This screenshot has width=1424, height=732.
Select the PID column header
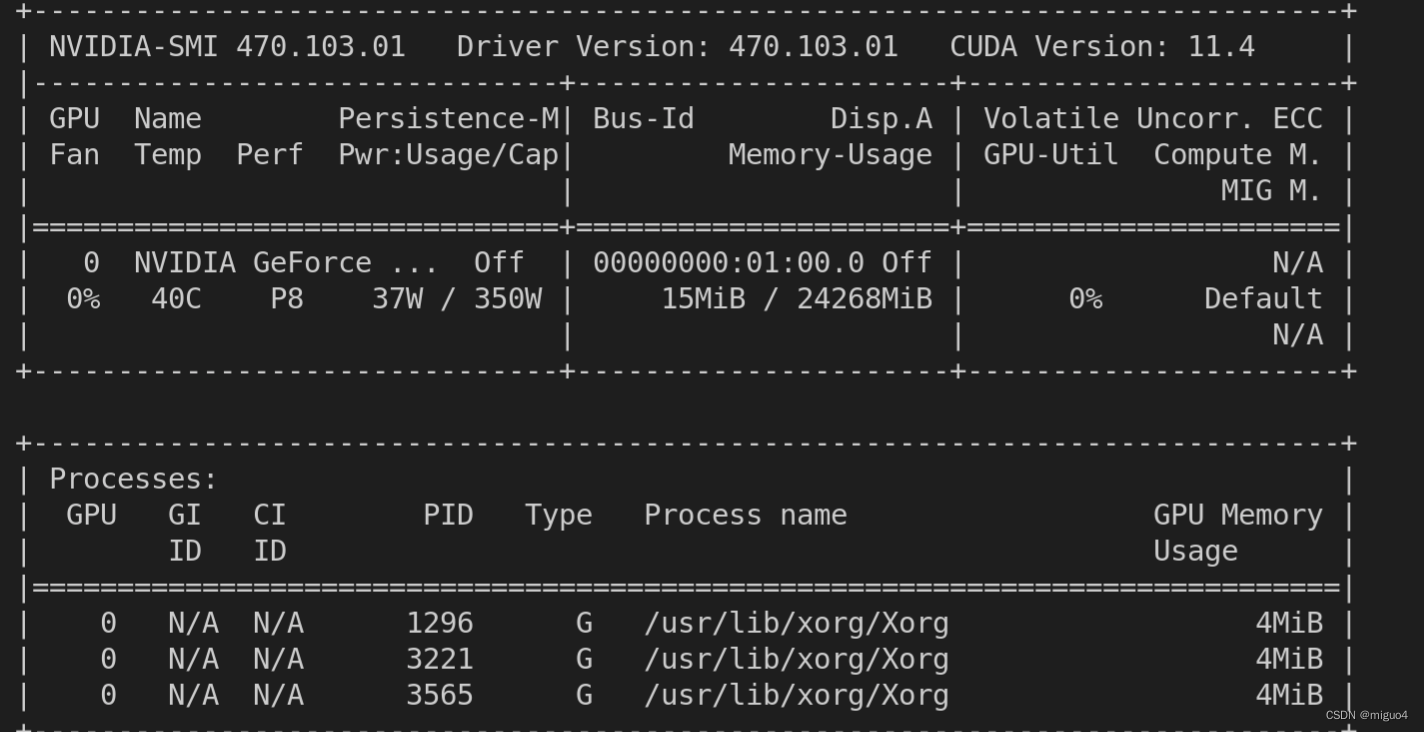click(x=448, y=515)
